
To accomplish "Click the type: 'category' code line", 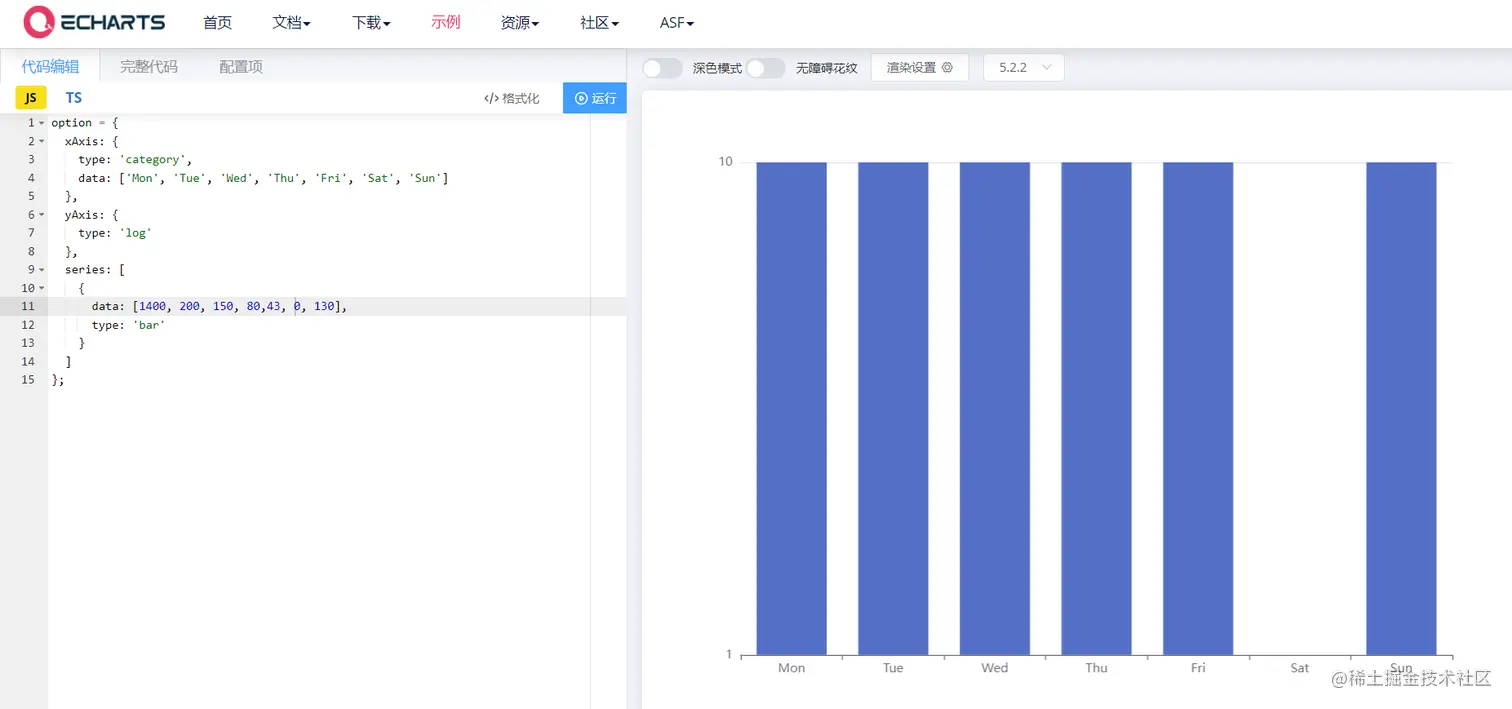I will pyautogui.click(x=135, y=159).
